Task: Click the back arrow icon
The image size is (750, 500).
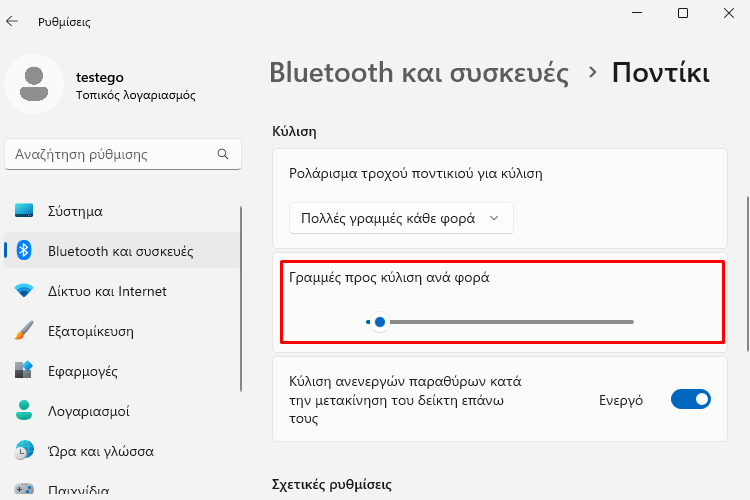Action: (12, 21)
